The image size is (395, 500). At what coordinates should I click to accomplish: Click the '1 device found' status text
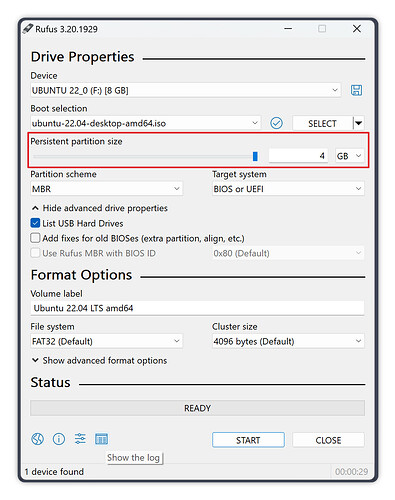[54, 472]
